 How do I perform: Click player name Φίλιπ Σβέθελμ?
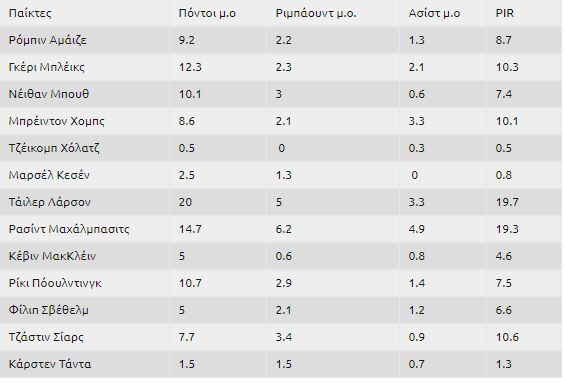coord(49,310)
